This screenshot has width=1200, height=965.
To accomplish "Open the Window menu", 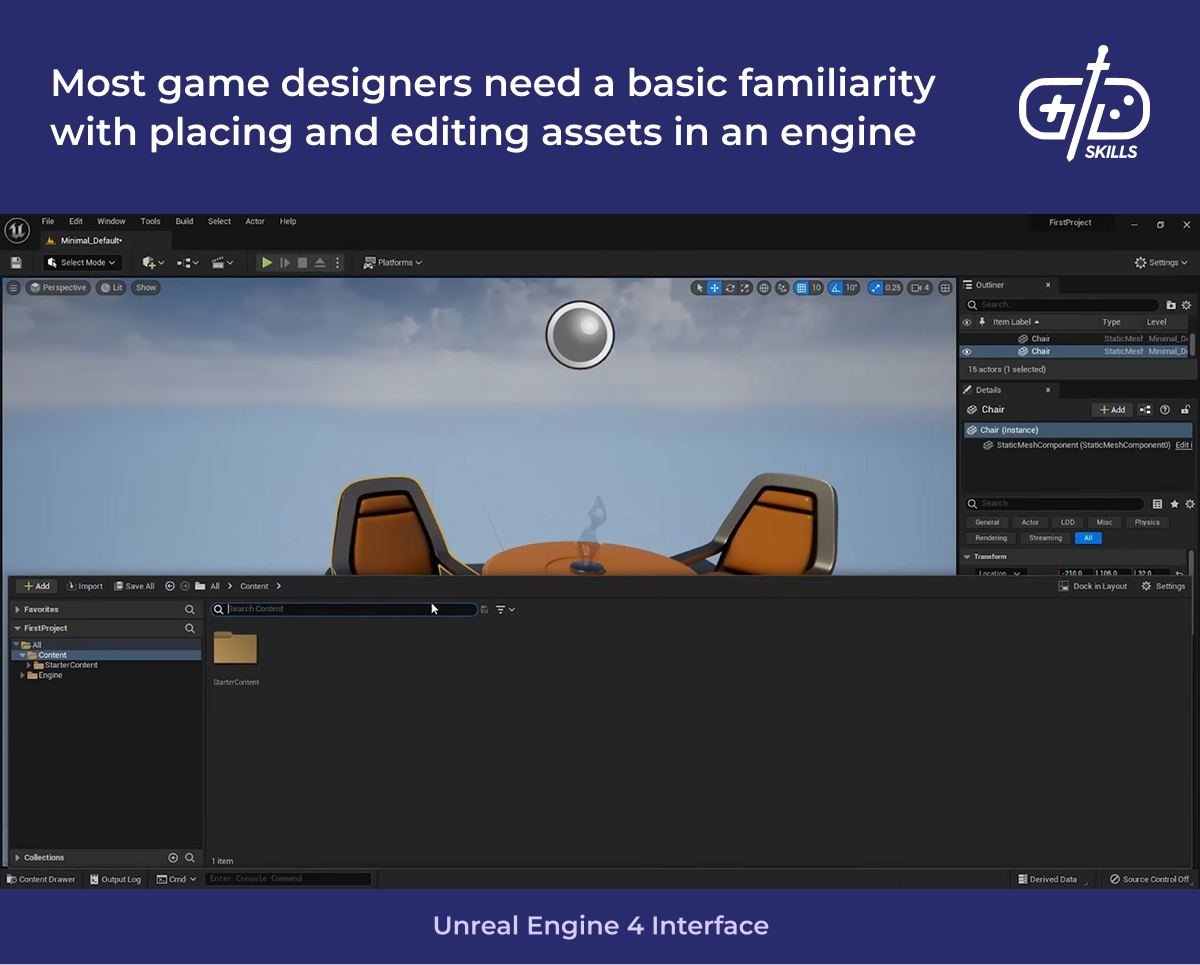I will coord(111,222).
